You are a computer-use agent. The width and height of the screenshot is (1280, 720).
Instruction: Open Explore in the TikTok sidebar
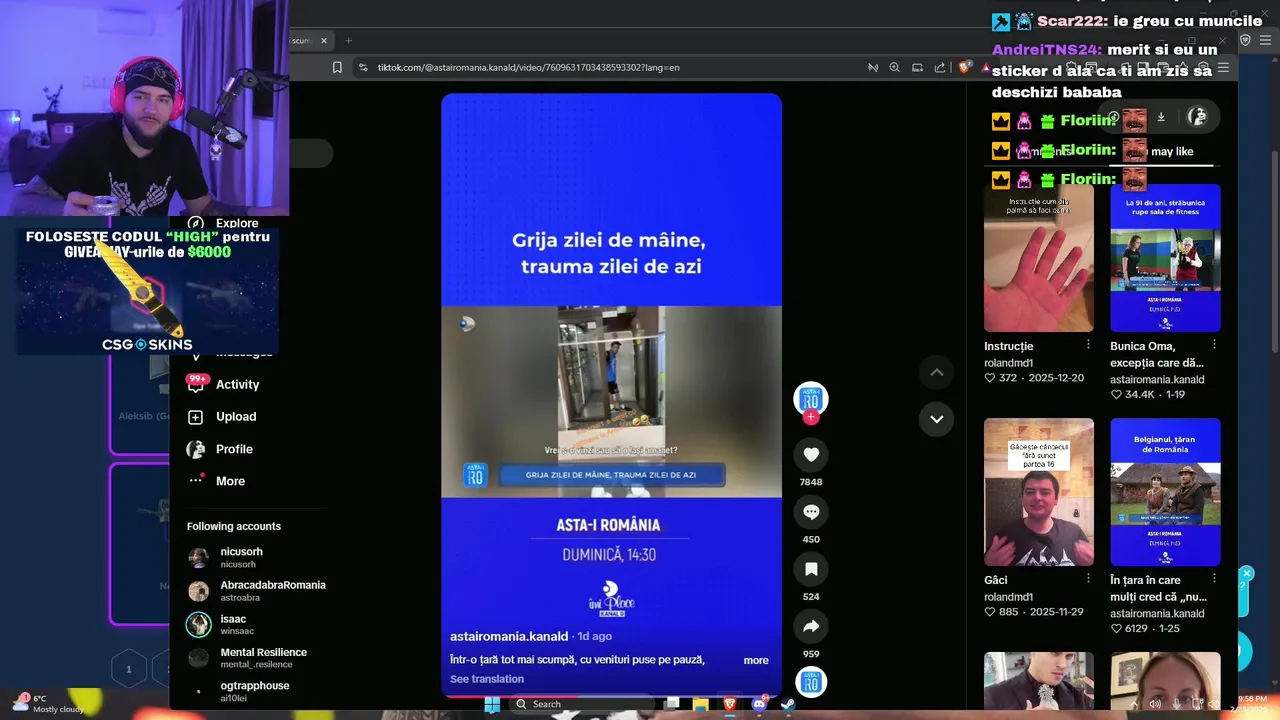click(x=237, y=223)
